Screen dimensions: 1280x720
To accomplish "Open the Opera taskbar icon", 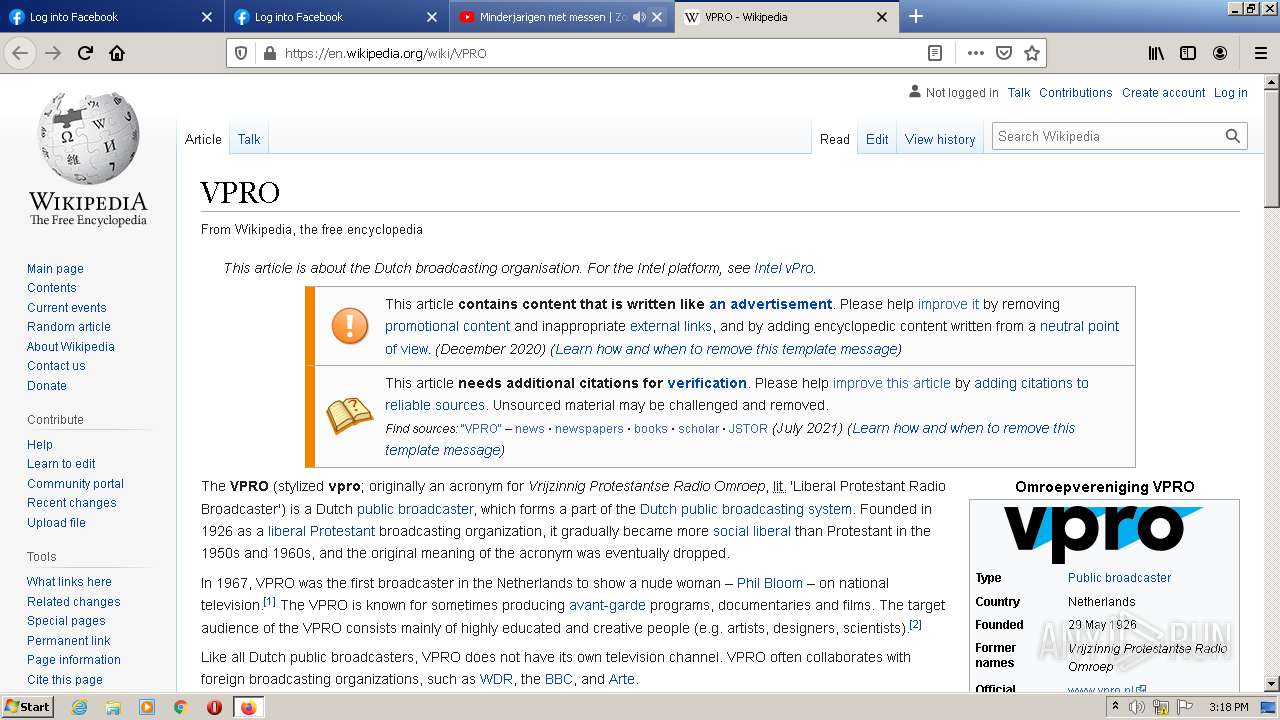I will 214,707.
